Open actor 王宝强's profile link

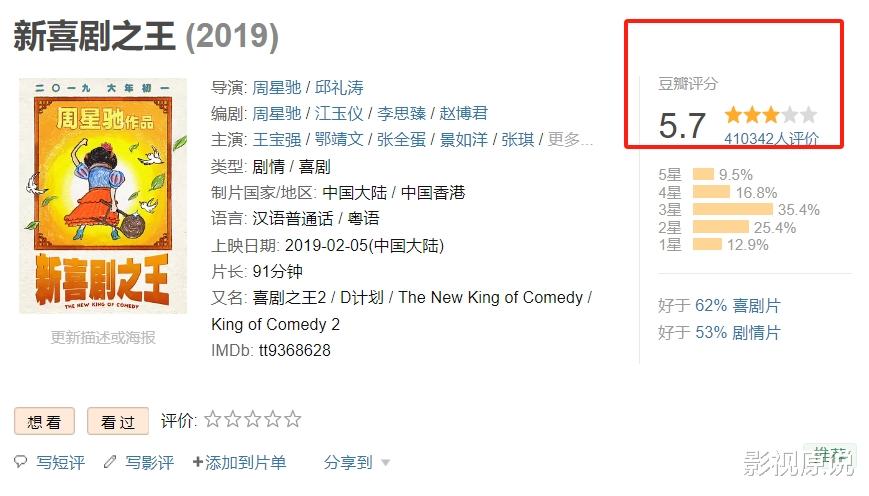277,139
